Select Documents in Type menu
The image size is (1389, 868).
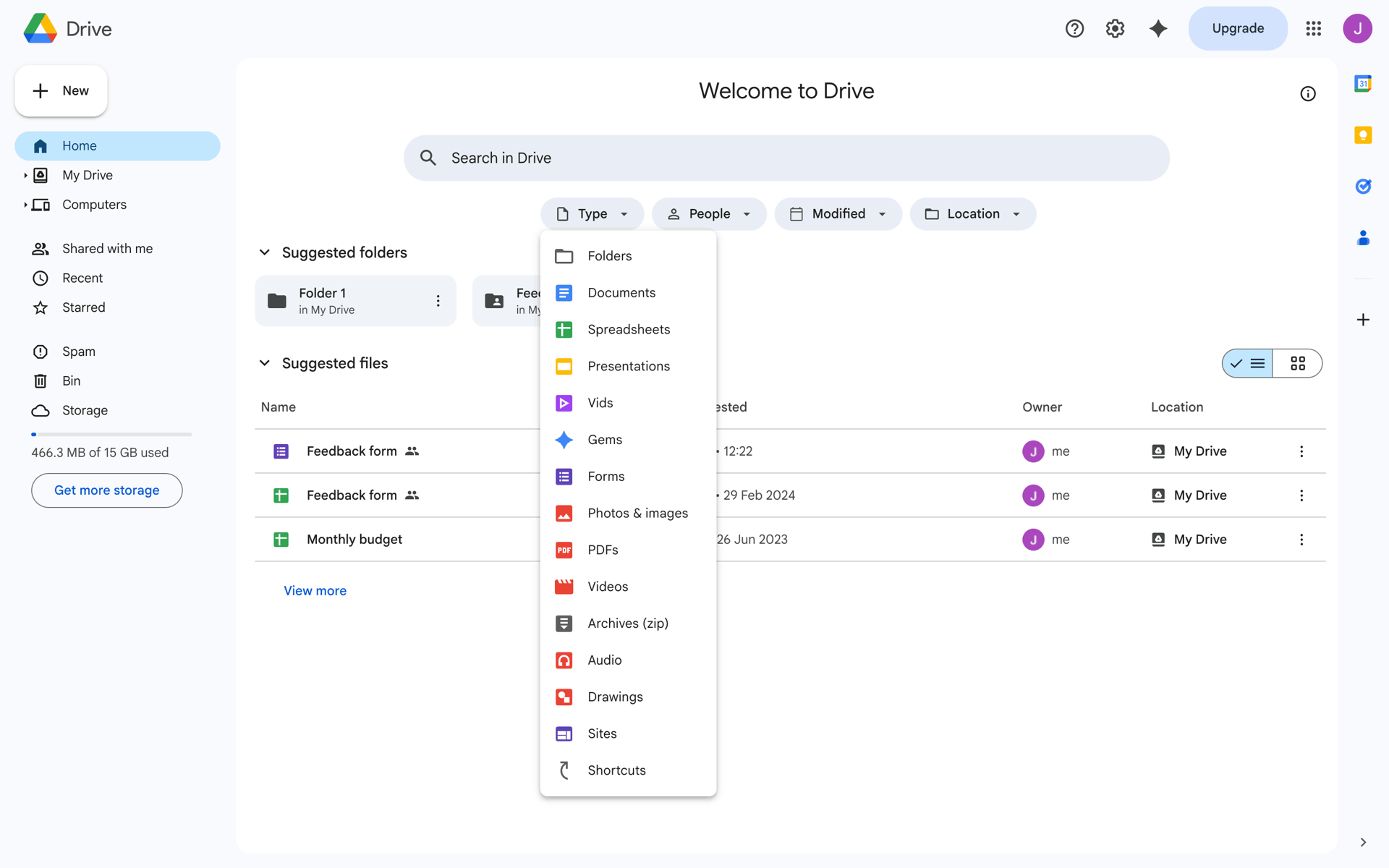[x=628, y=293]
